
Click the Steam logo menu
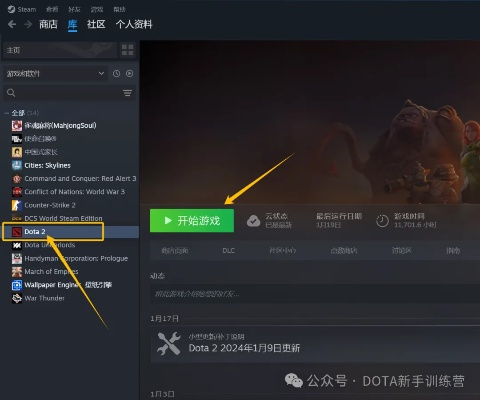(22, 9)
